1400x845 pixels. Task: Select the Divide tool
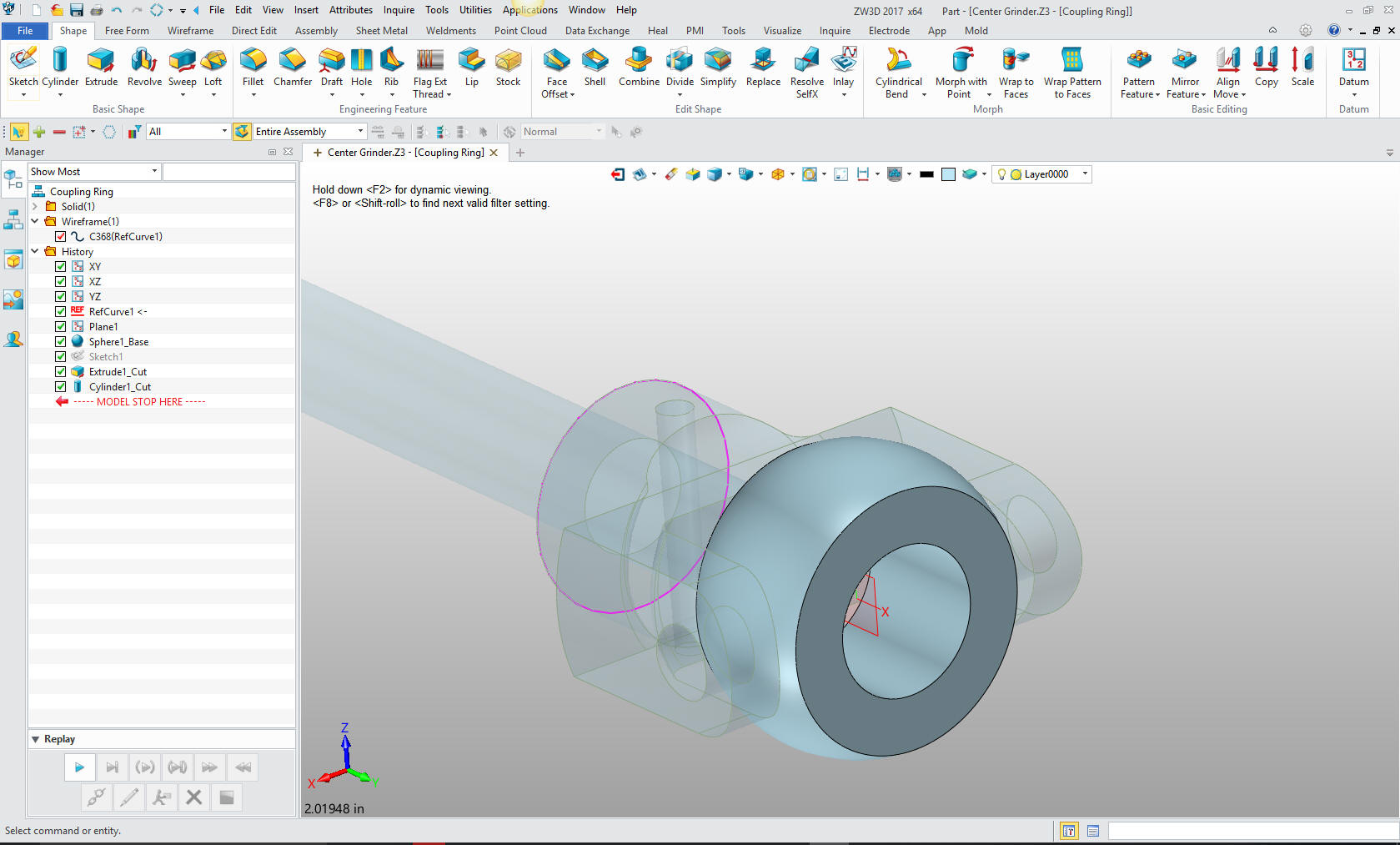(x=680, y=67)
